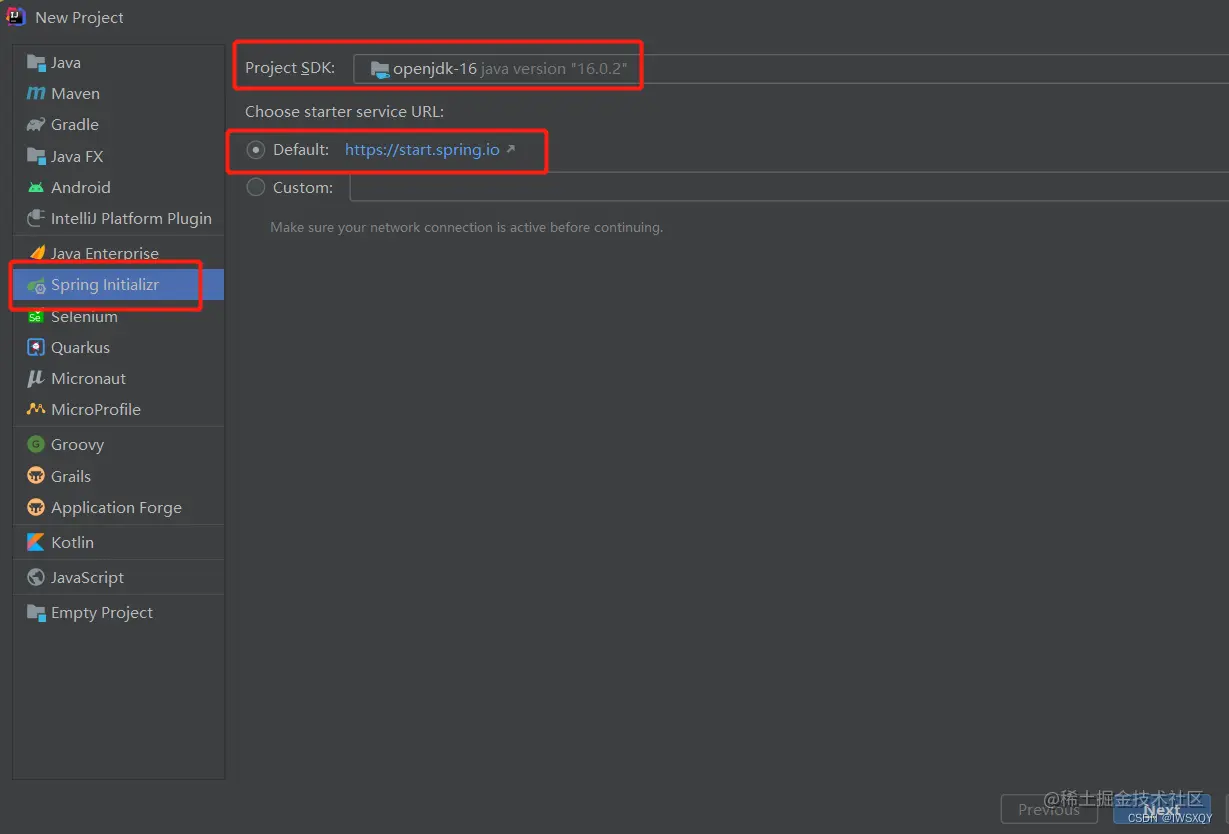Click the Empty Project folder icon

pos(36,613)
